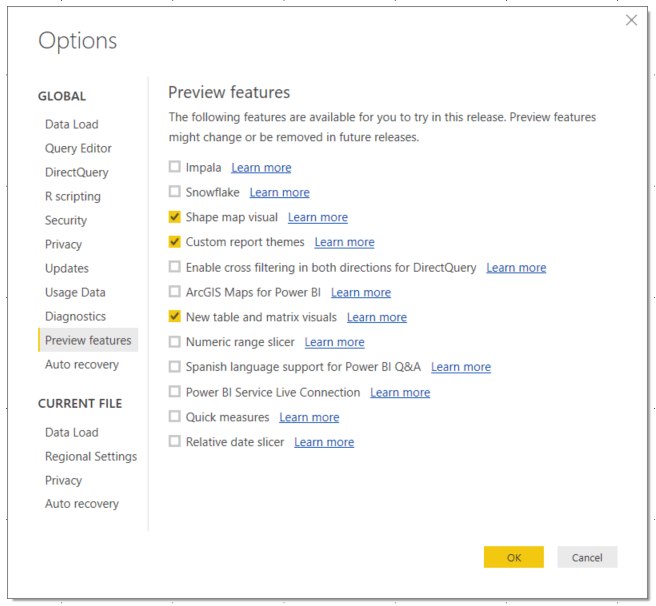This screenshot has width=656, height=606.
Task: Select the Security options page
Action: pyautogui.click(x=66, y=221)
